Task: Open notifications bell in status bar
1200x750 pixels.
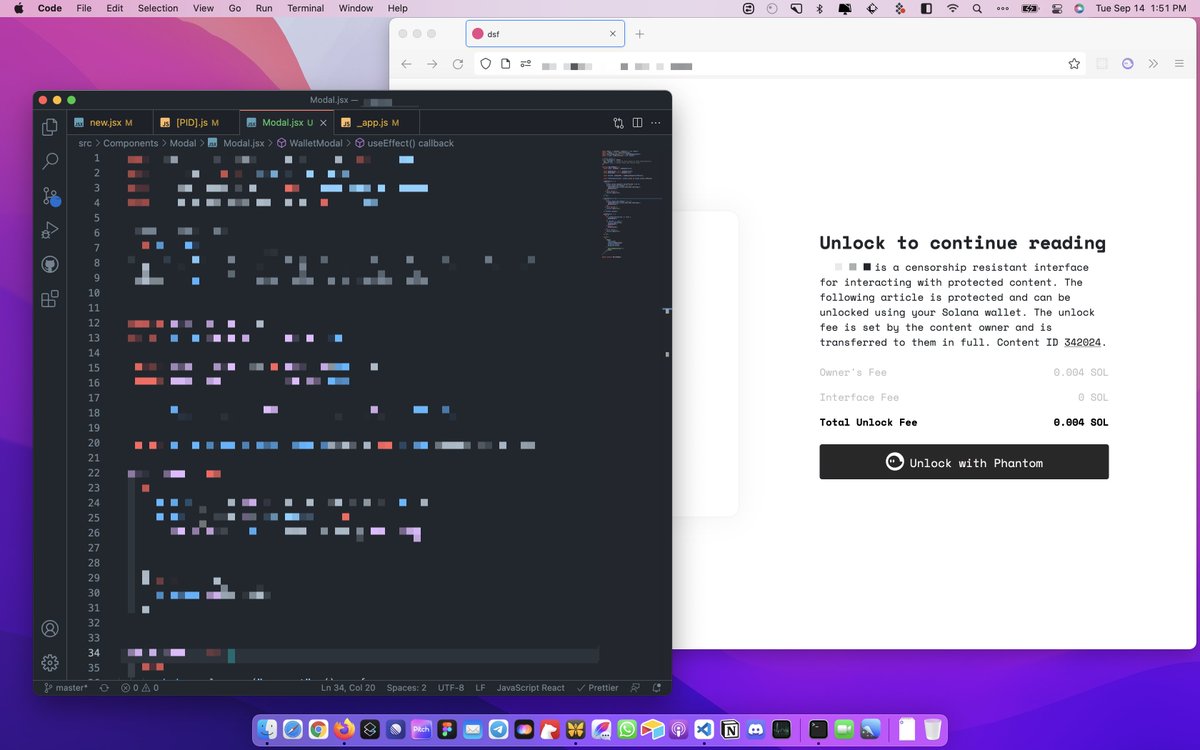Action: pyautogui.click(x=656, y=688)
